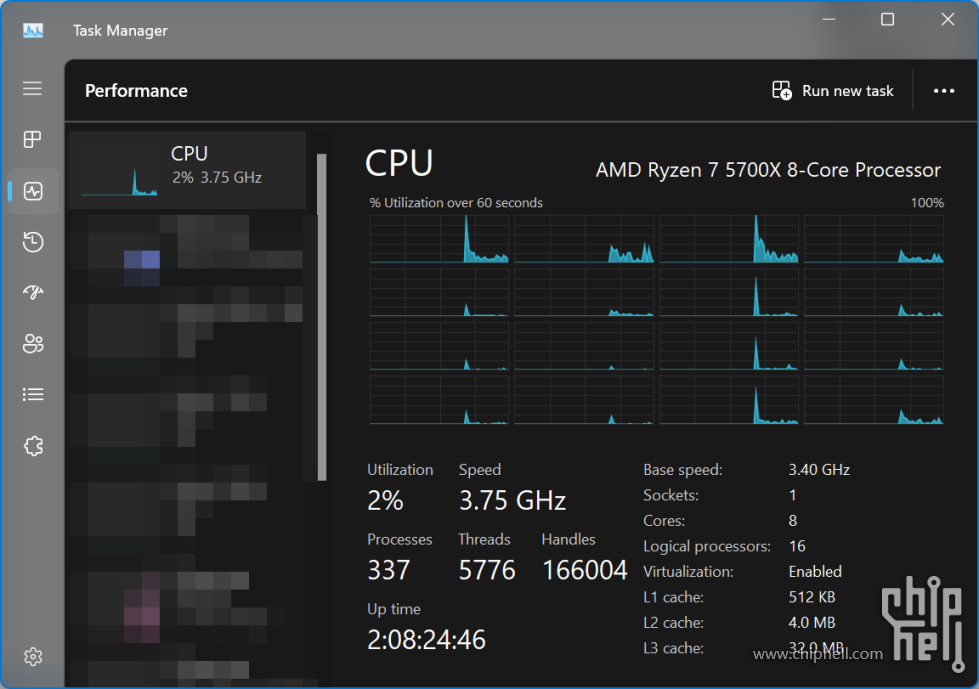Image resolution: width=979 pixels, height=689 pixels.
Task: Click the Cores value 8
Action: click(x=793, y=520)
